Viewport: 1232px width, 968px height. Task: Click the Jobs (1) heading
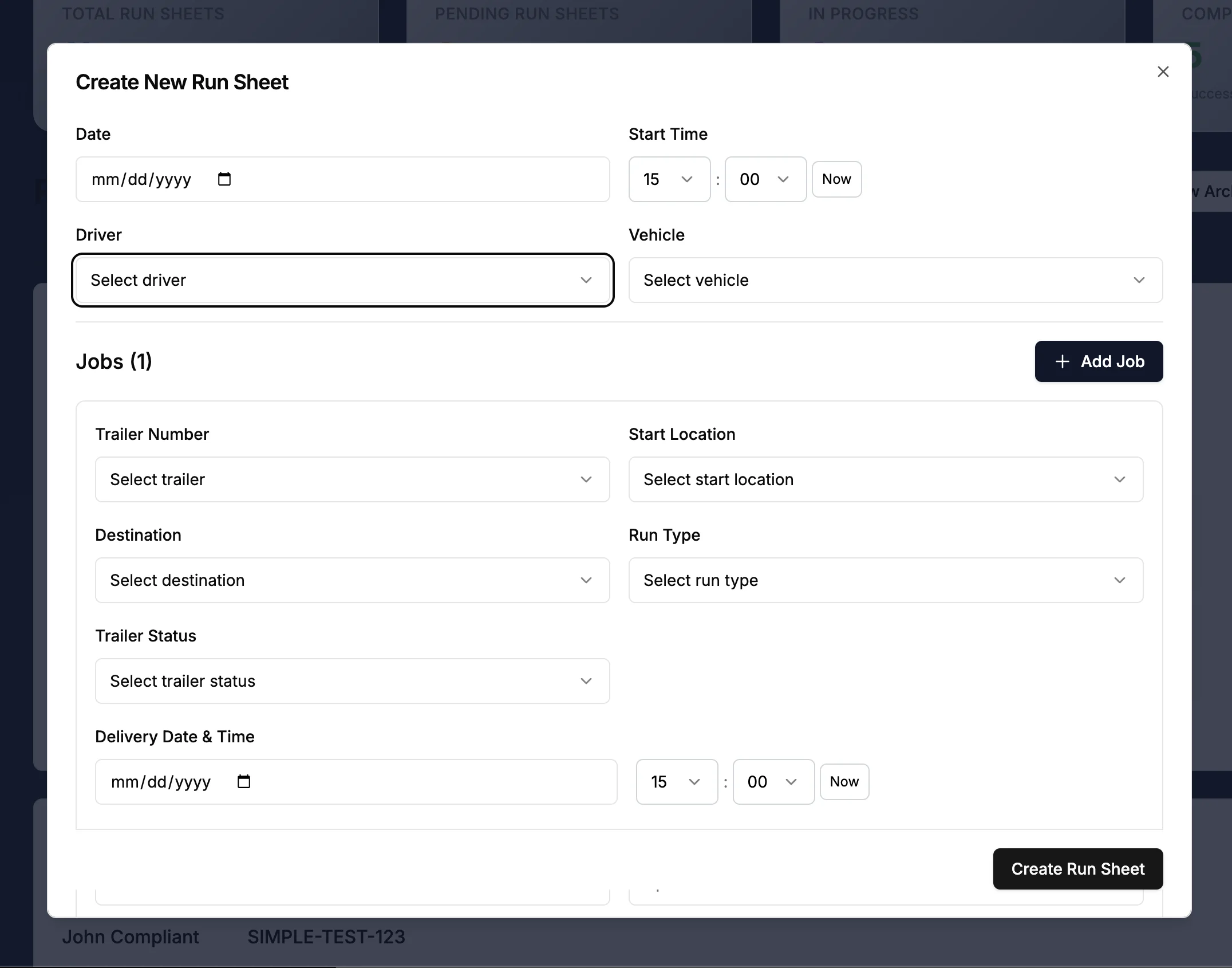click(114, 361)
